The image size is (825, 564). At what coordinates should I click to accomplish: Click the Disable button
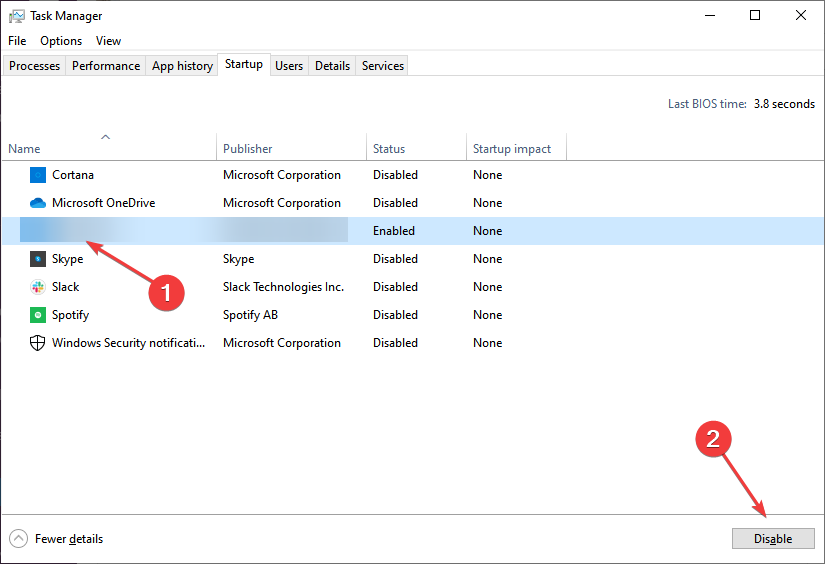[x=773, y=539]
